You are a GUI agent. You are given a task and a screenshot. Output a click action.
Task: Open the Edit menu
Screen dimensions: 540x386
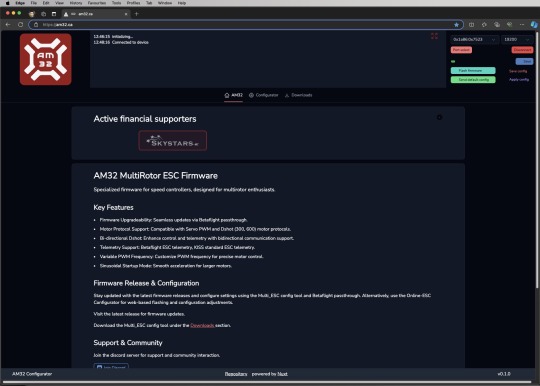46,3
